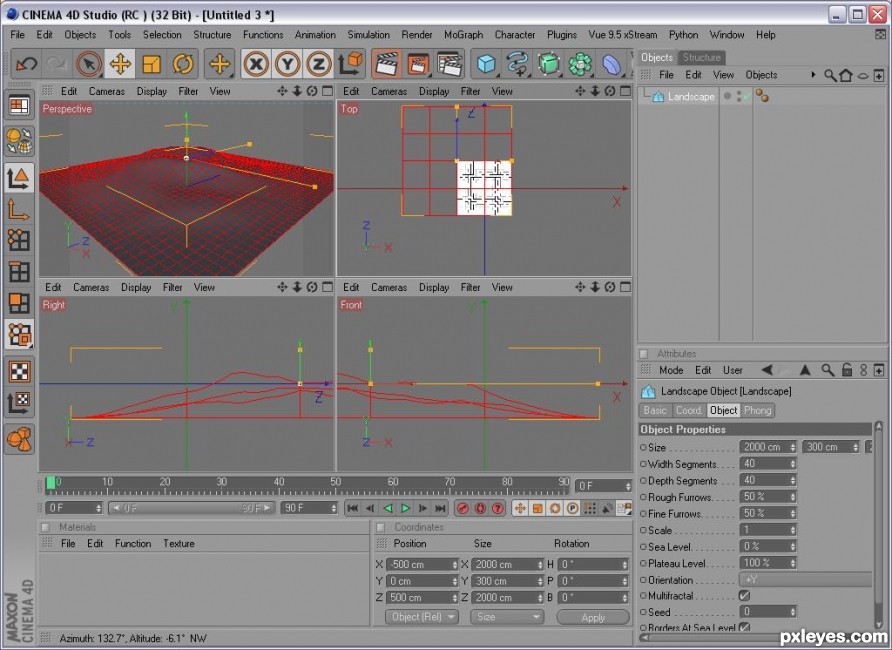This screenshot has height=650, width=892.
Task: Click the coordinate system icon beside Z lock
Action: tap(350, 64)
